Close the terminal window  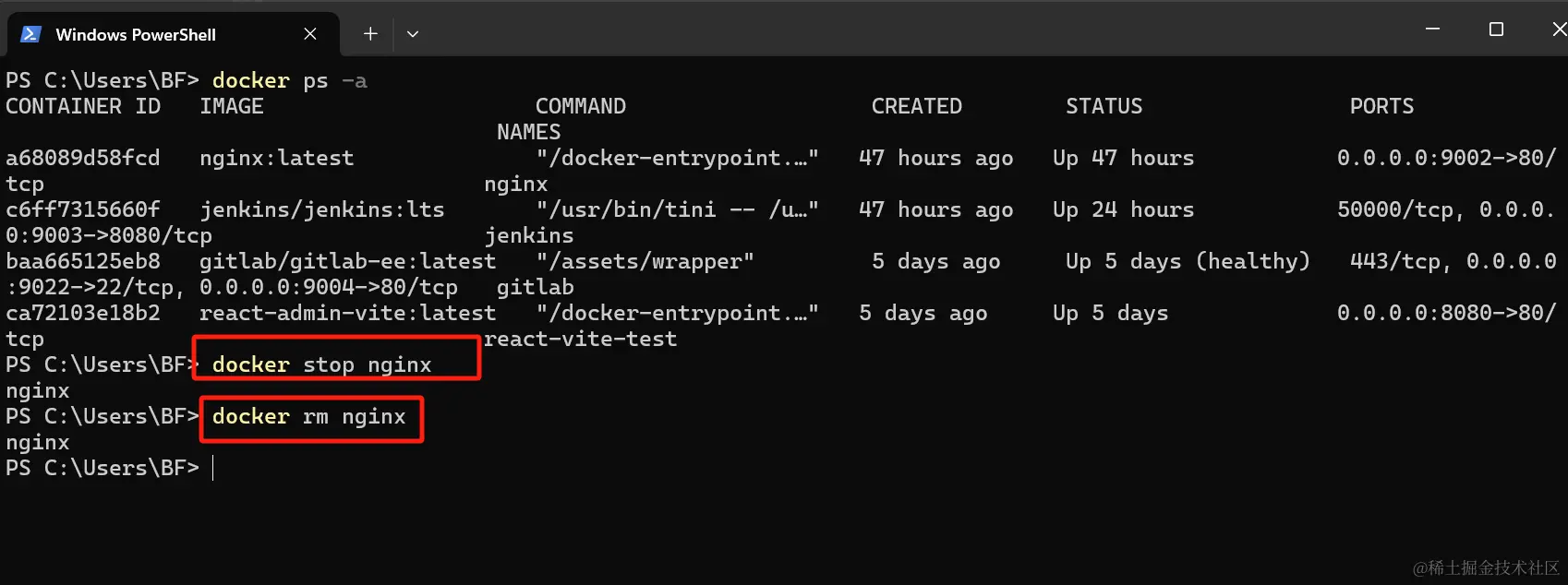(1559, 30)
